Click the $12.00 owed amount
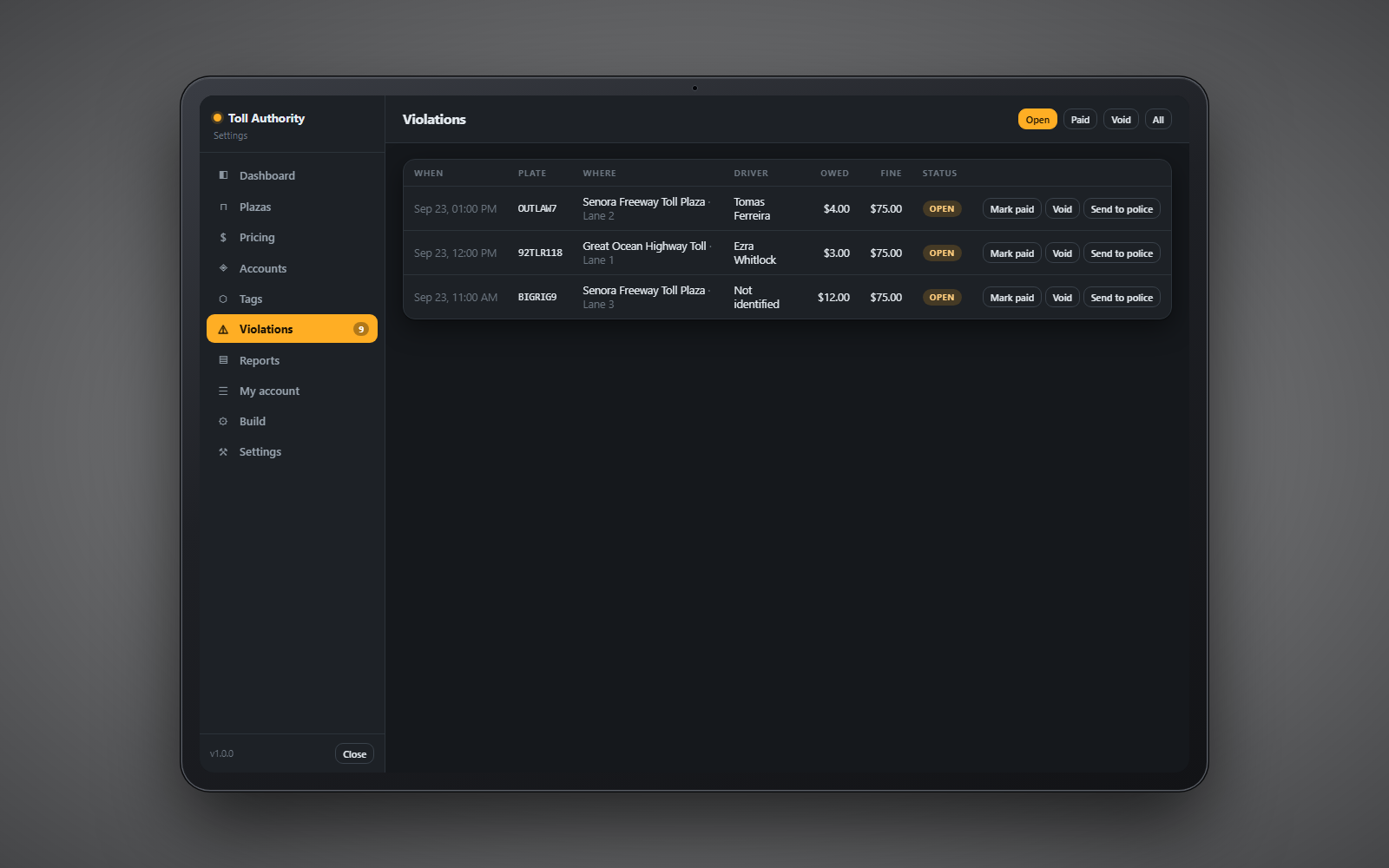Viewport: 1389px width, 868px height. pos(833,297)
